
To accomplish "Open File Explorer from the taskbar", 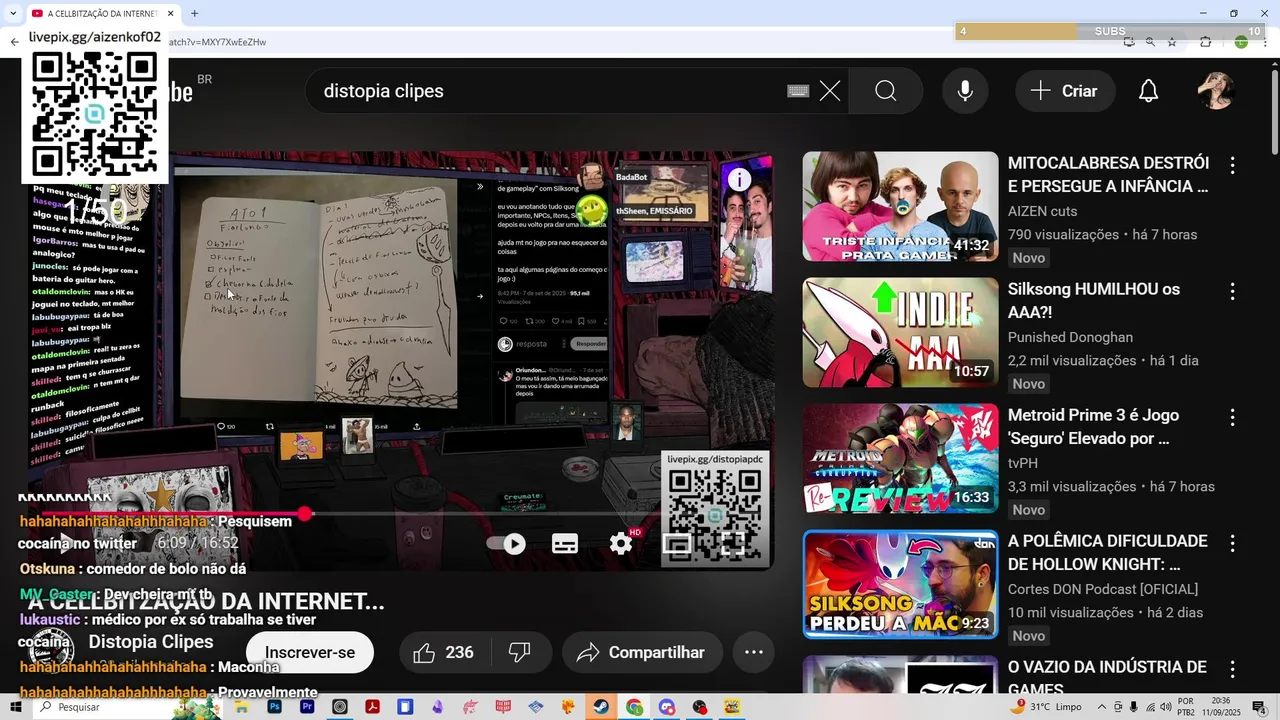I will 241,707.
